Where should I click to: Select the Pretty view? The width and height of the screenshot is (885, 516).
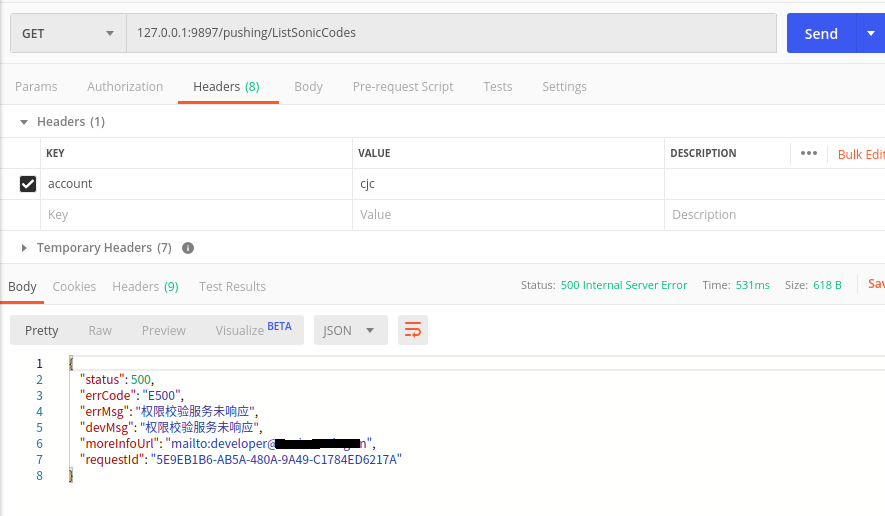[x=41, y=330]
